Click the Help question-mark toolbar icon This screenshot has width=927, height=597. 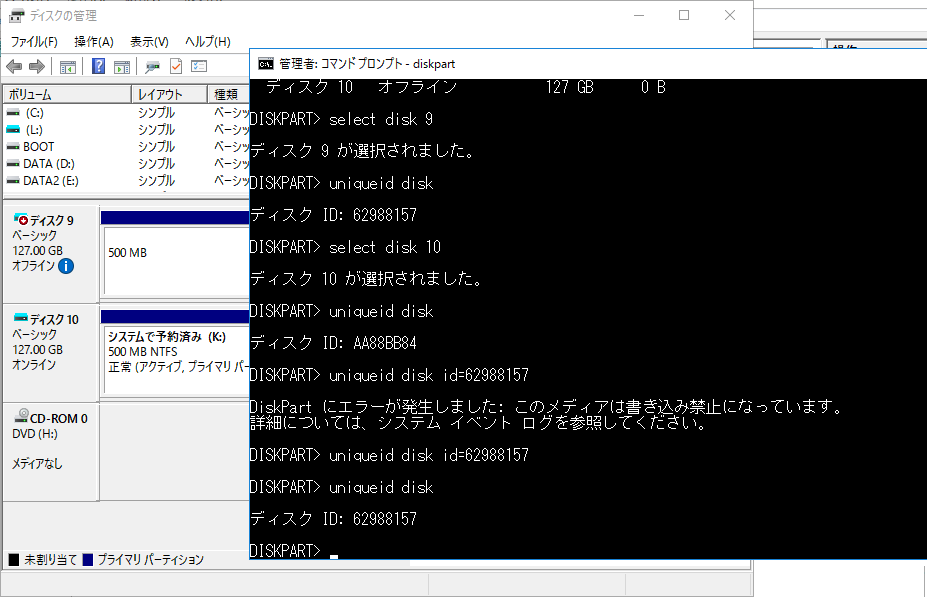tap(97, 66)
